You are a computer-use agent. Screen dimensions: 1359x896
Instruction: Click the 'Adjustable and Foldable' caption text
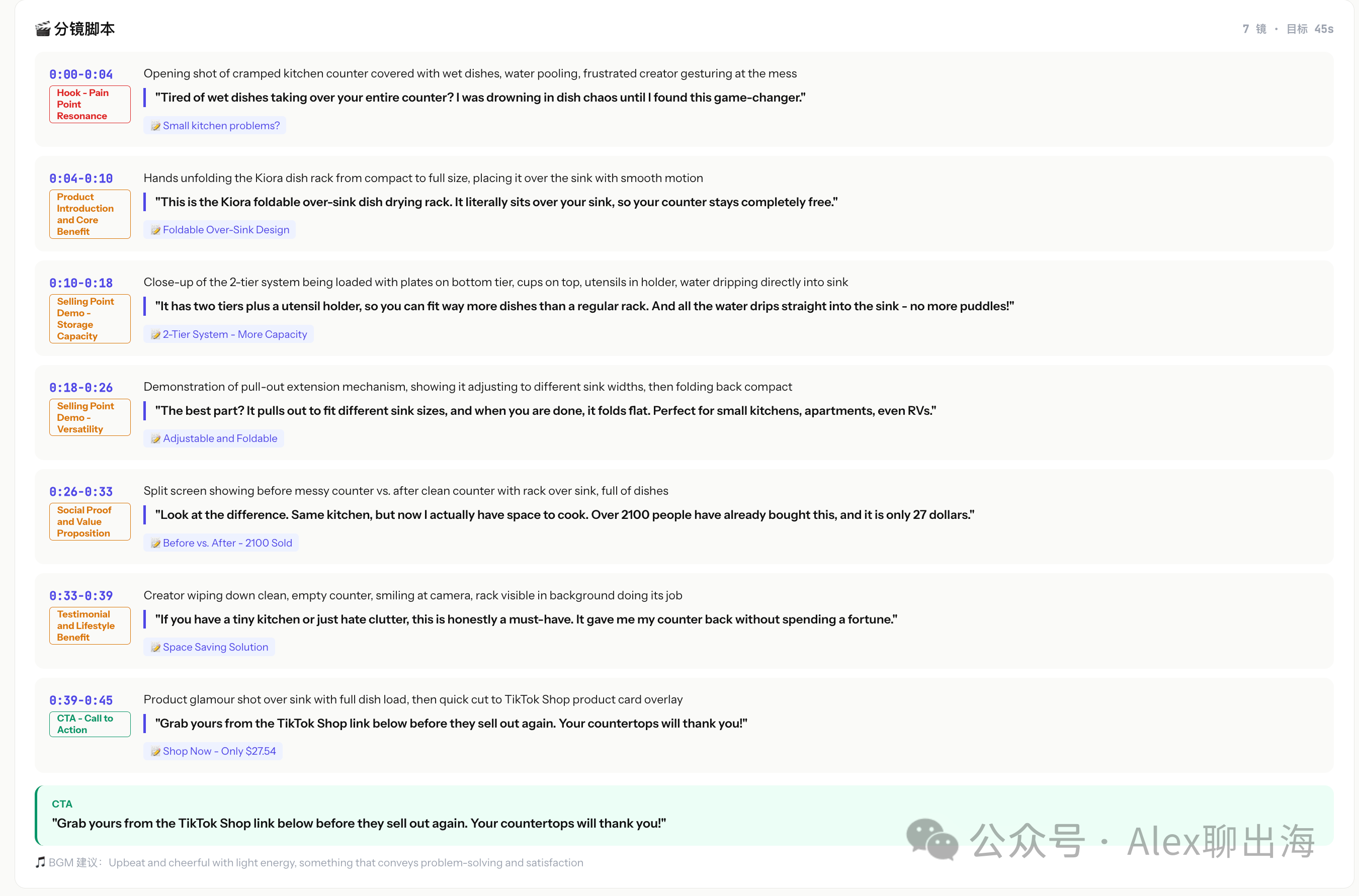click(220, 438)
